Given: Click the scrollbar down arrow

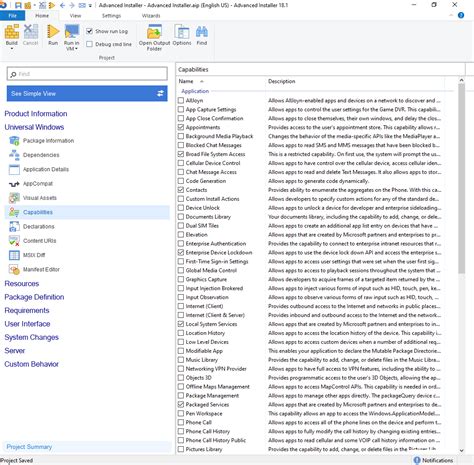Looking at the screenshot, I should 461,450.
